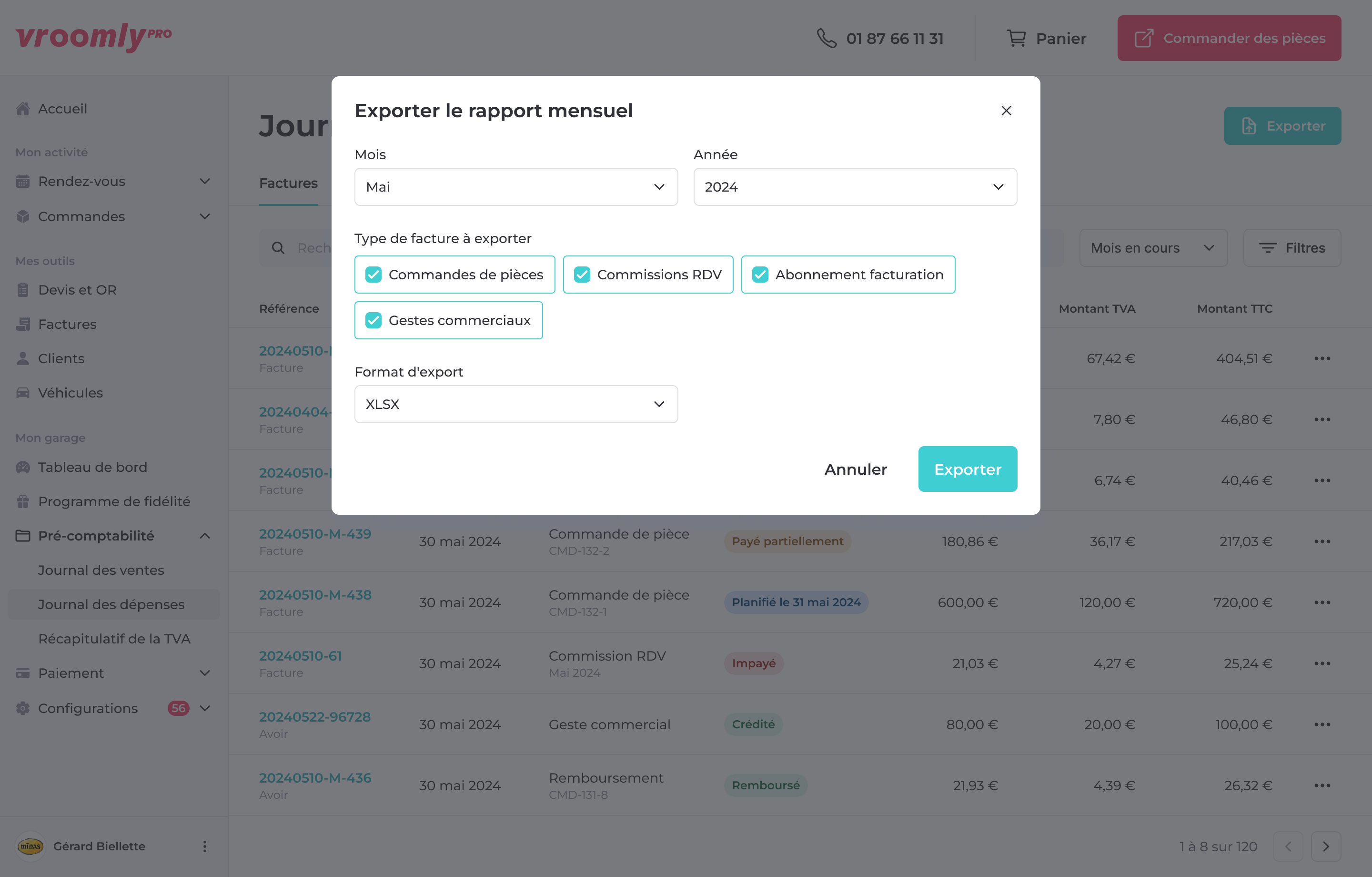
Task: Open invoice link 20240510-M-439
Action: (x=315, y=534)
